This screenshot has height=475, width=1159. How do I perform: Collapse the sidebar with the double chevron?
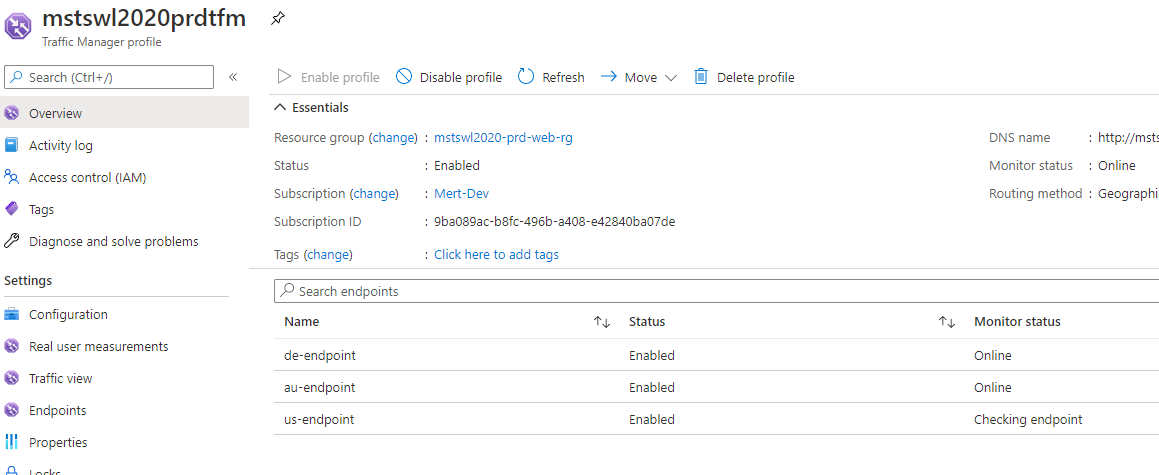232,77
